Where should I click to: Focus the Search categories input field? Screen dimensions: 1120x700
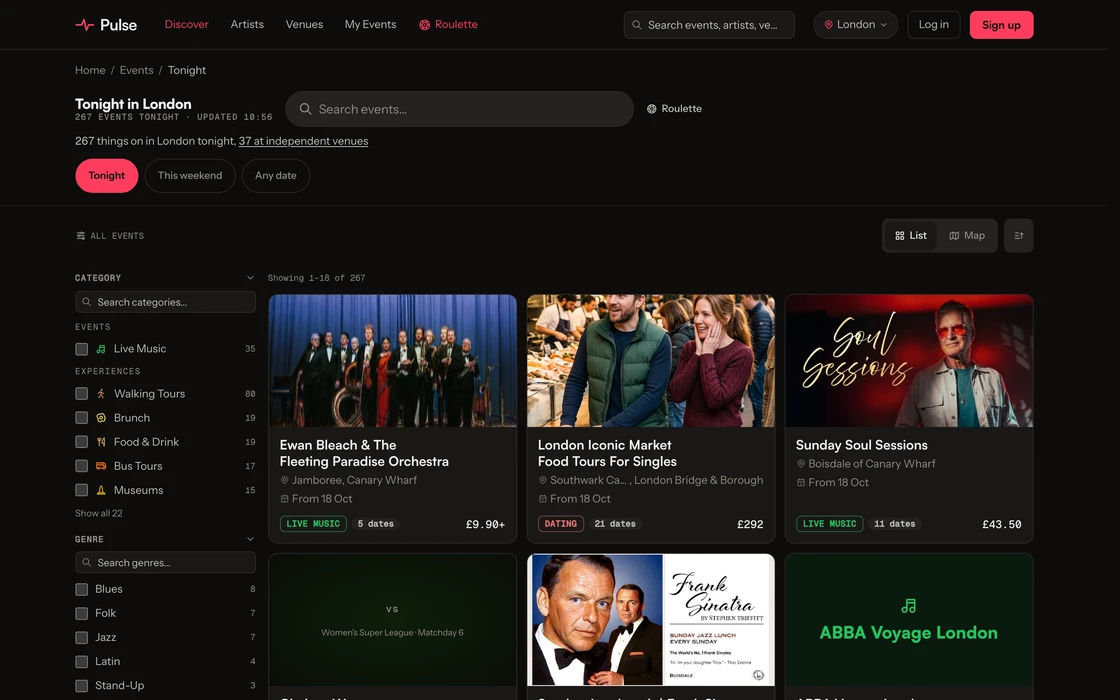(165, 302)
